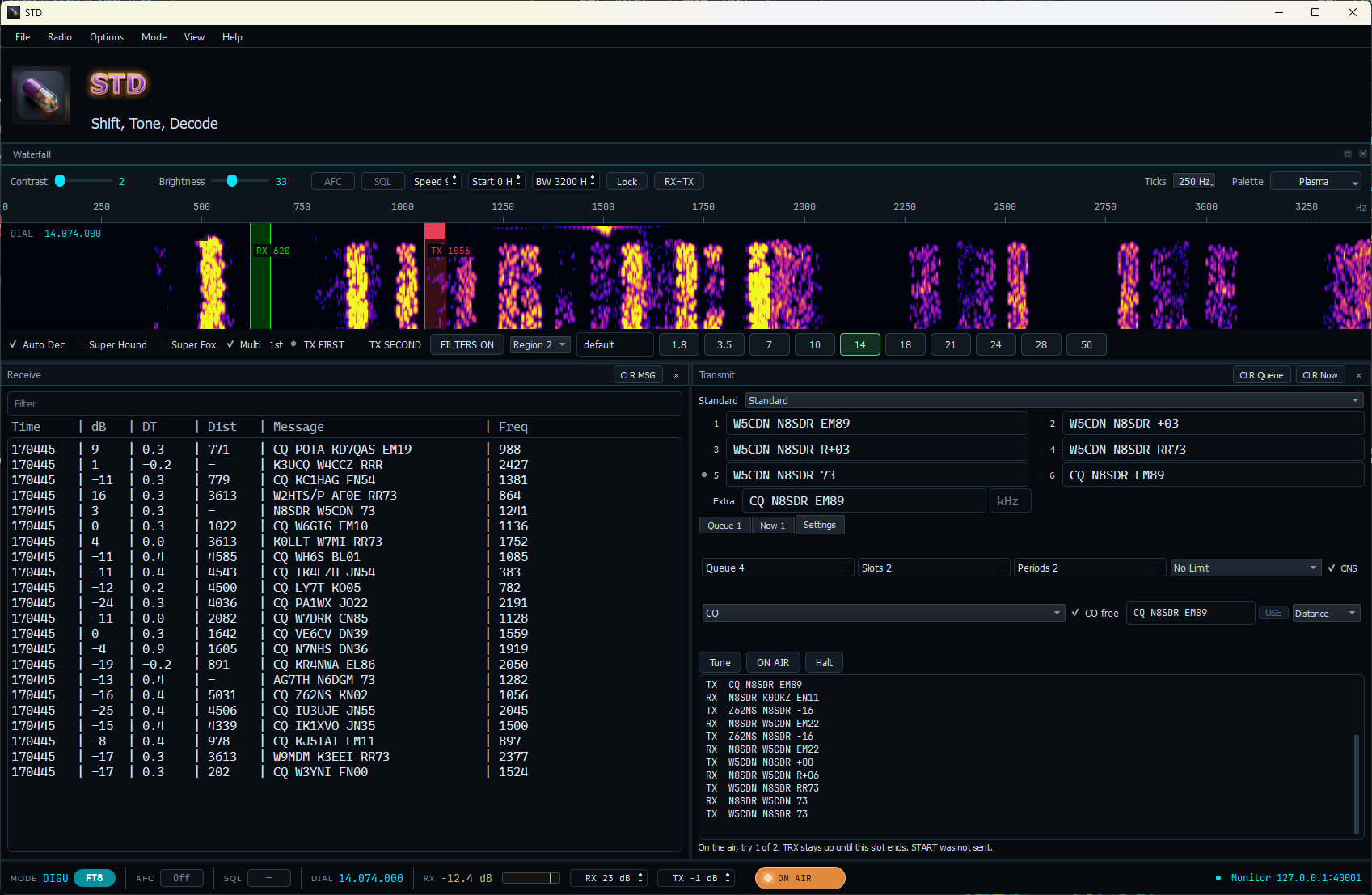The width and height of the screenshot is (1372, 895).
Task: Adjust the TX -1 dB power spinner
Action: 728,878
